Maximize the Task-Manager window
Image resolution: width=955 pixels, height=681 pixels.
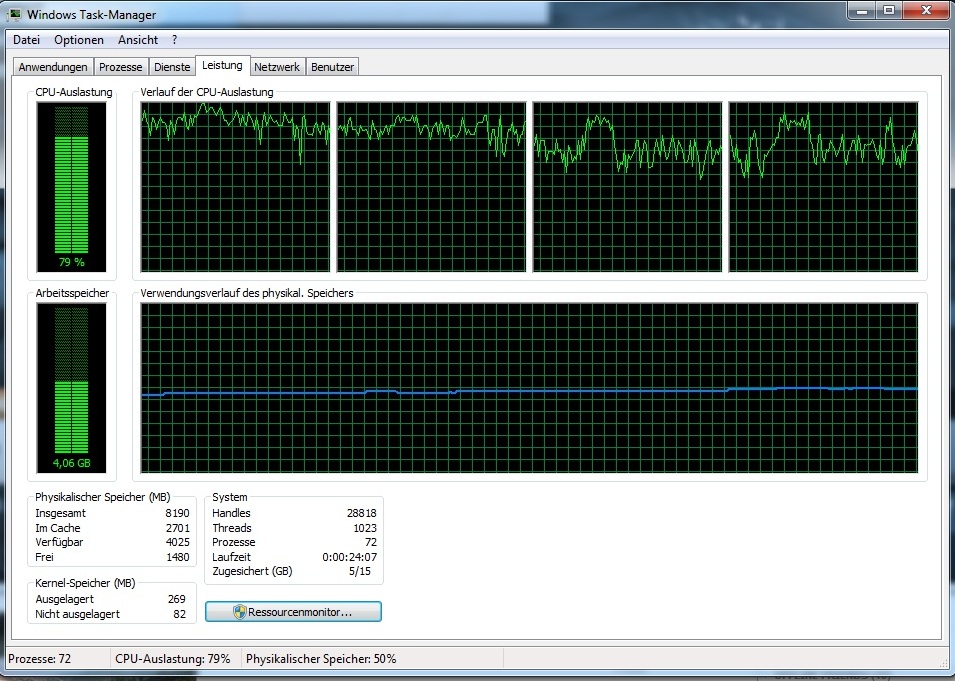point(889,11)
